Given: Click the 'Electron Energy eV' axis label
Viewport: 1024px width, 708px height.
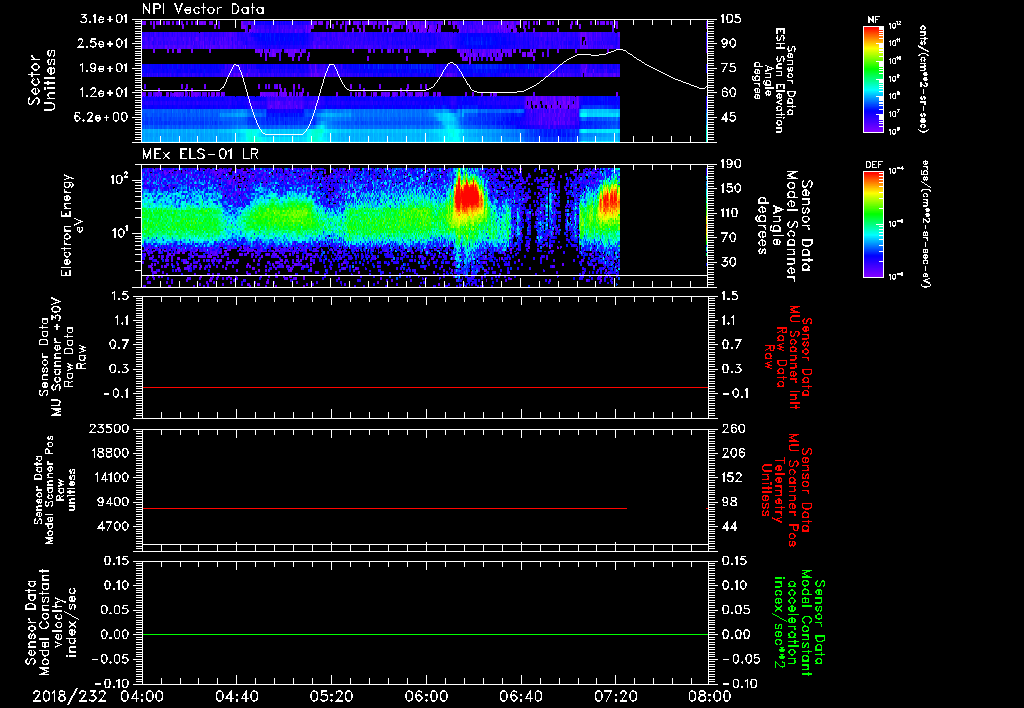Looking at the screenshot, I should point(72,223).
